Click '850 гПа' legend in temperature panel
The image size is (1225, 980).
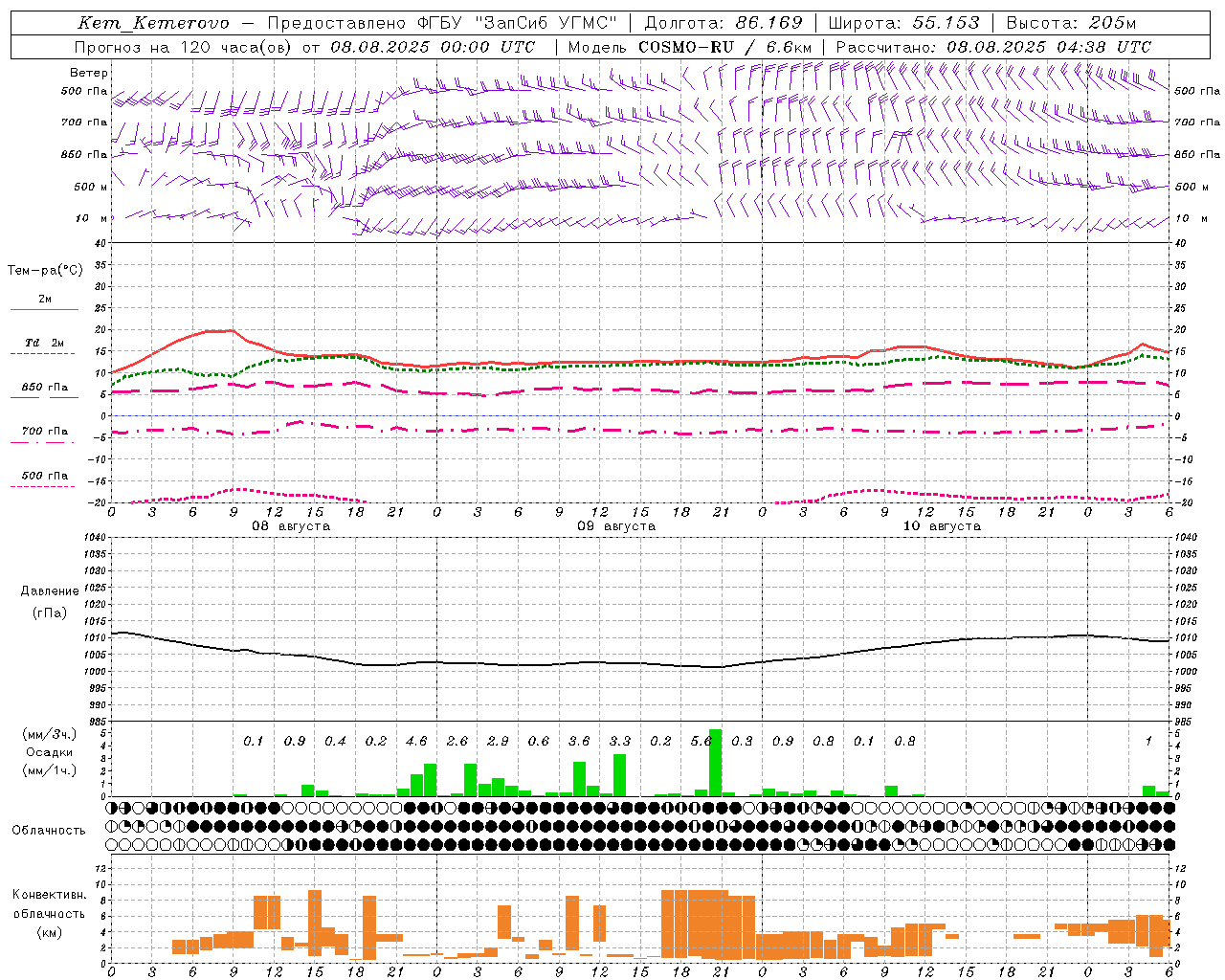click(x=45, y=388)
